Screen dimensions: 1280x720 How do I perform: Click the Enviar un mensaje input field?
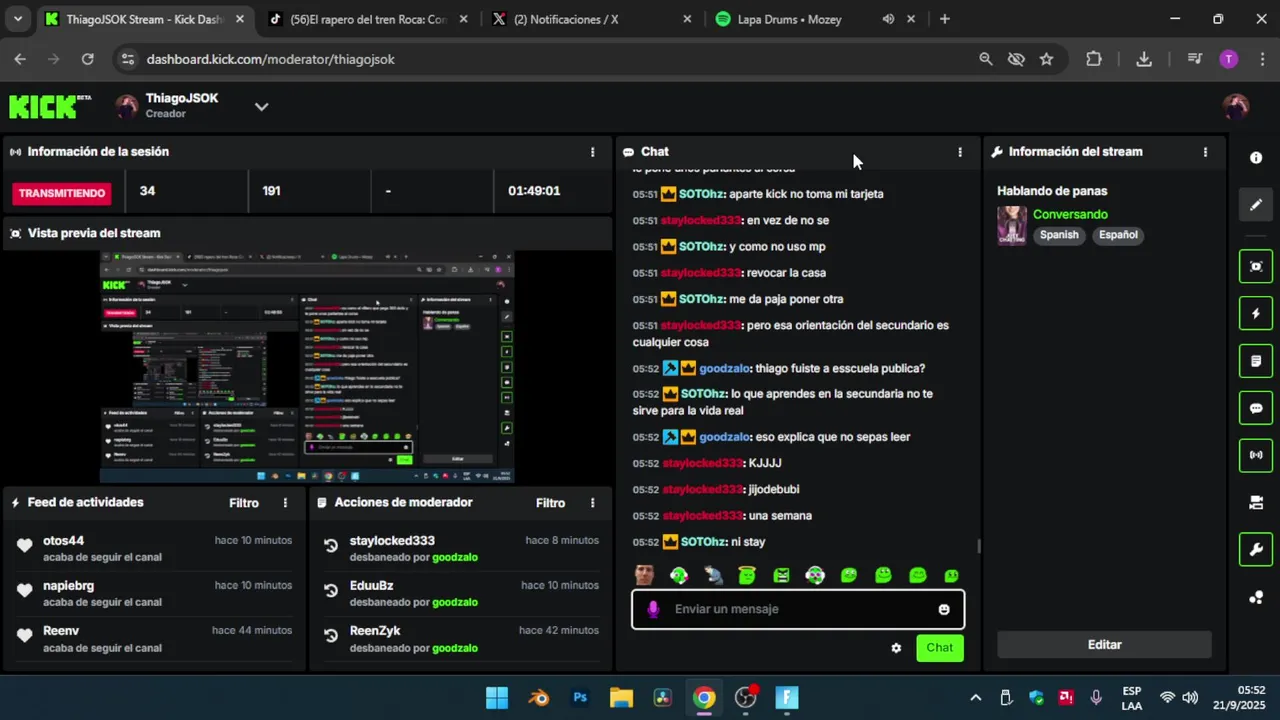click(x=798, y=609)
